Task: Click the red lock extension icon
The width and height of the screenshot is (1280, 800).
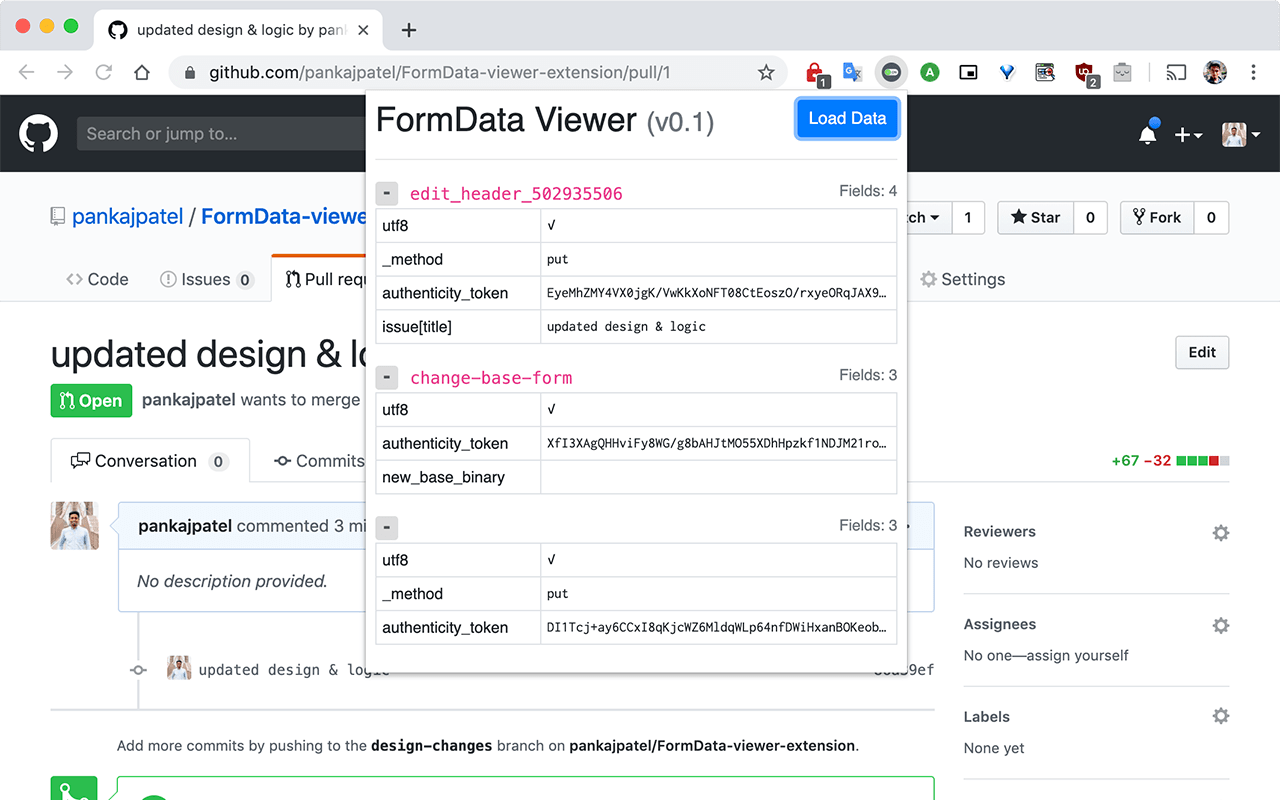Action: [816, 72]
